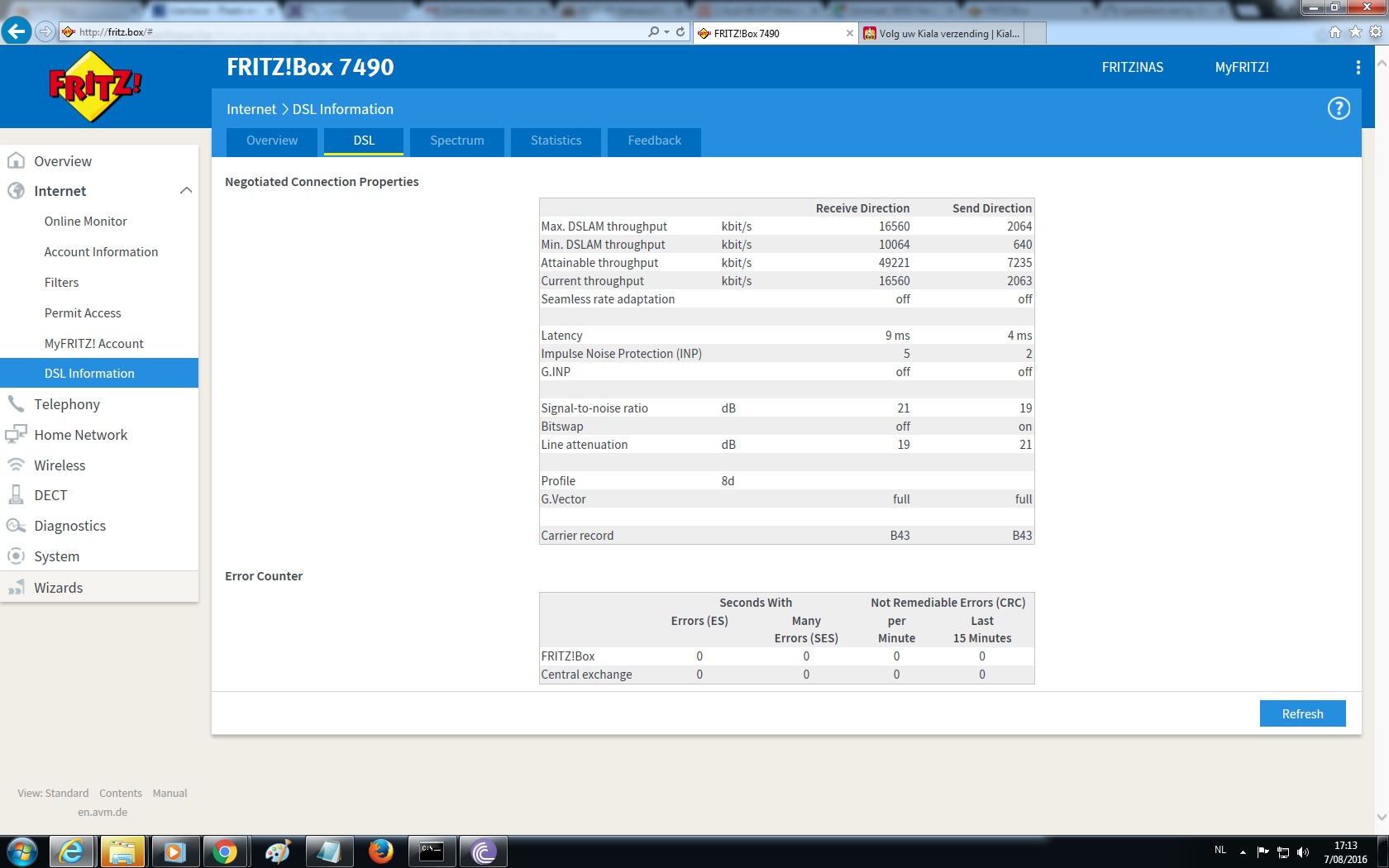The width and height of the screenshot is (1389, 868).
Task: Switch to the Statistics tab
Action: click(x=556, y=141)
